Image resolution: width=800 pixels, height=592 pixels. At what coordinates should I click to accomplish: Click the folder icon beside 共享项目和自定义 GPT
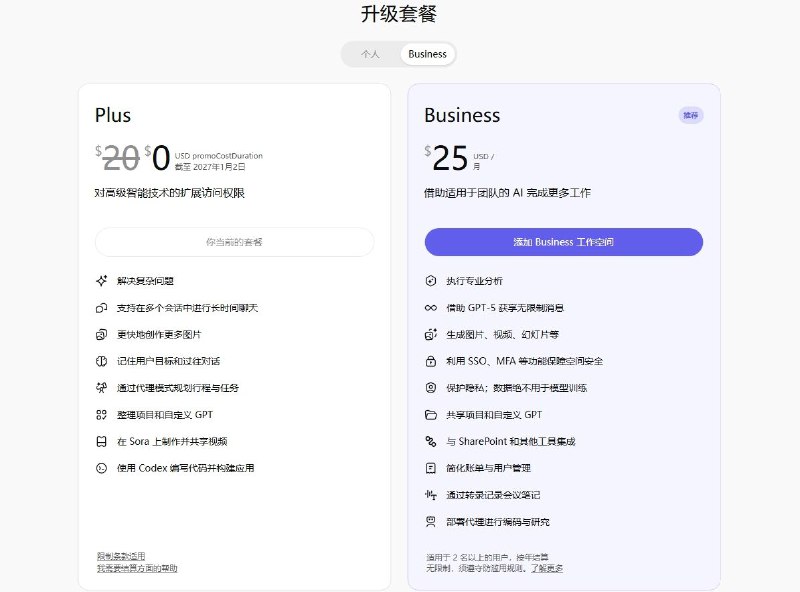pos(430,414)
